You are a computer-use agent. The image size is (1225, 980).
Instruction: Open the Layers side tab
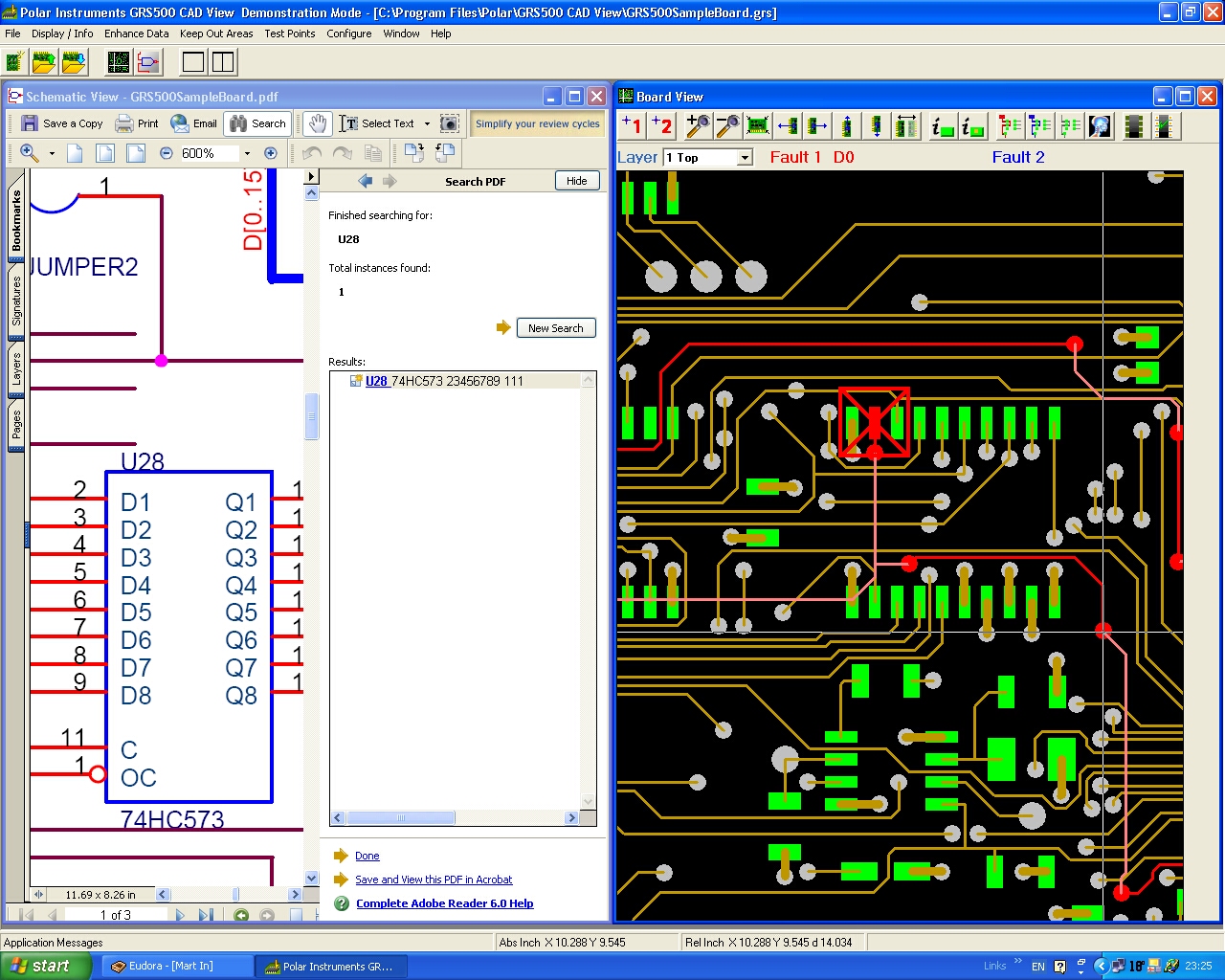click(x=15, y=369)
